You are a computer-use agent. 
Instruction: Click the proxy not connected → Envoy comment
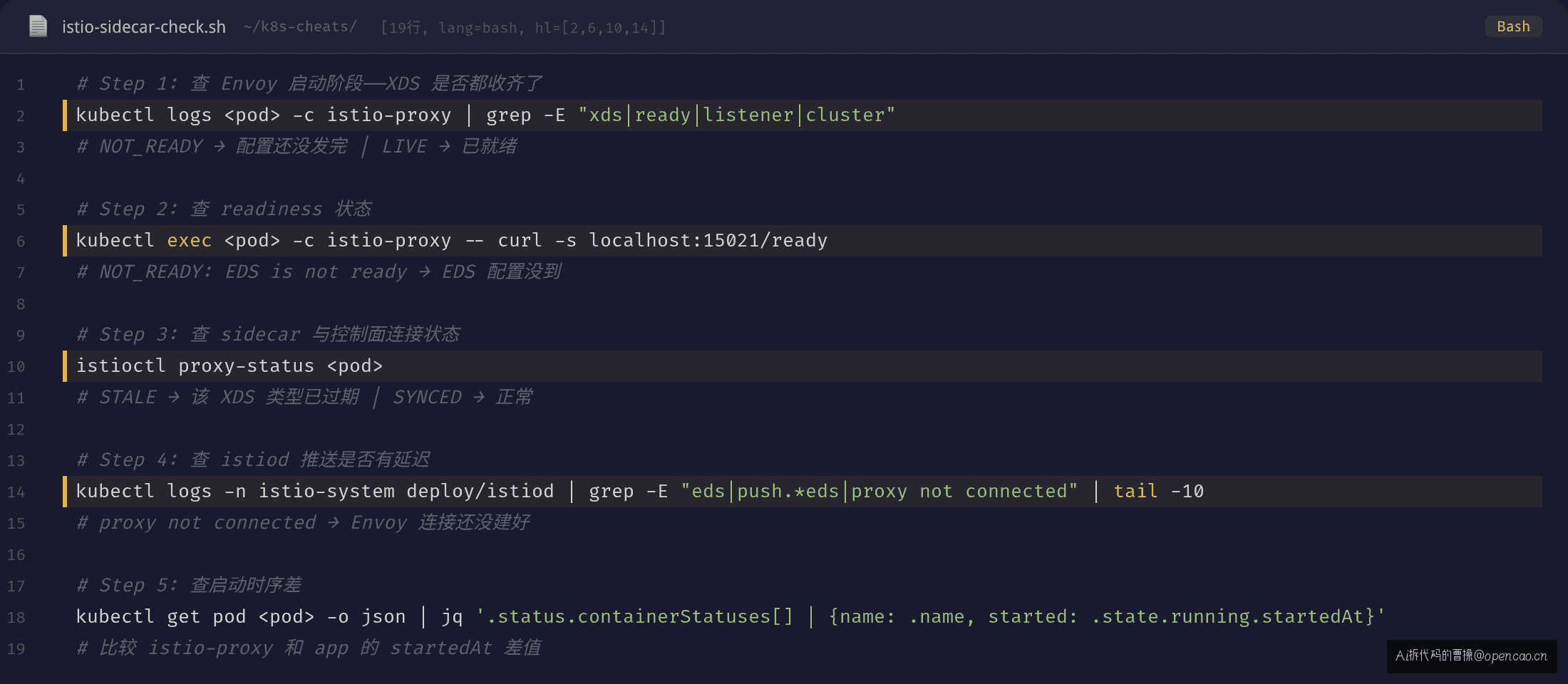(x=303, y=523)
